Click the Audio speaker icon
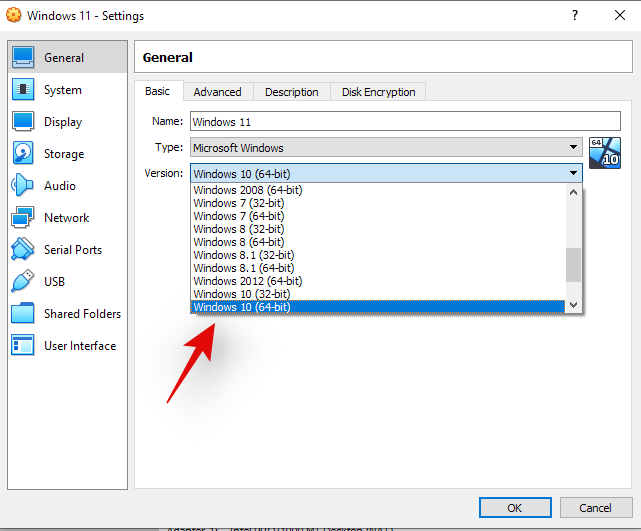 pos(23,186)
